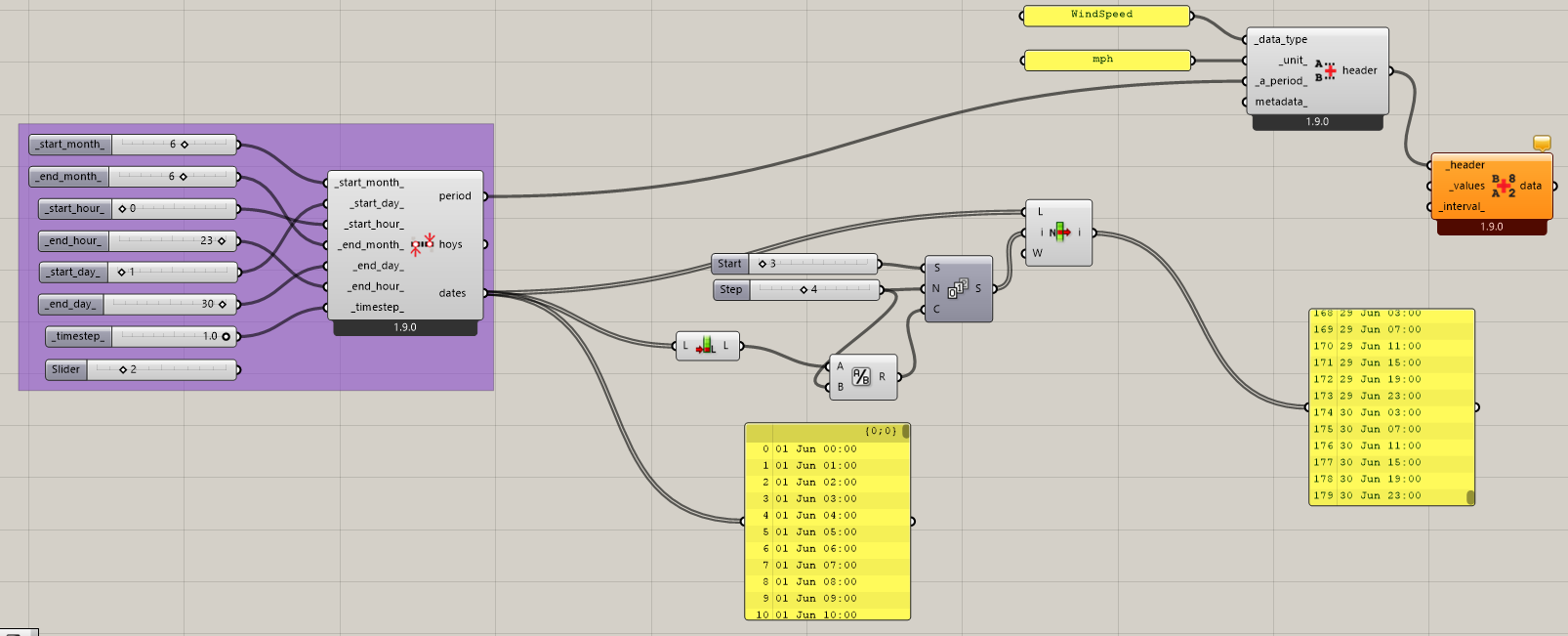
Task: Click the _start_month_ slider handle
Action: (x=184, y=145)
